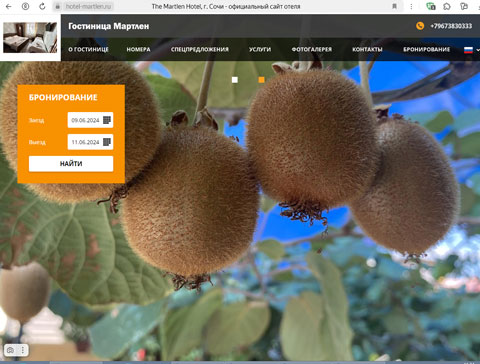480x364 pixels.
Task: Select the orange slider dot
Action: pyautogui.click(x=262, y=80)
